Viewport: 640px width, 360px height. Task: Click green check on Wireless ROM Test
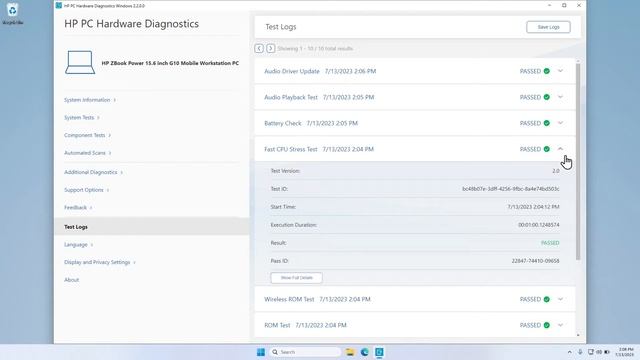(547, 299)
